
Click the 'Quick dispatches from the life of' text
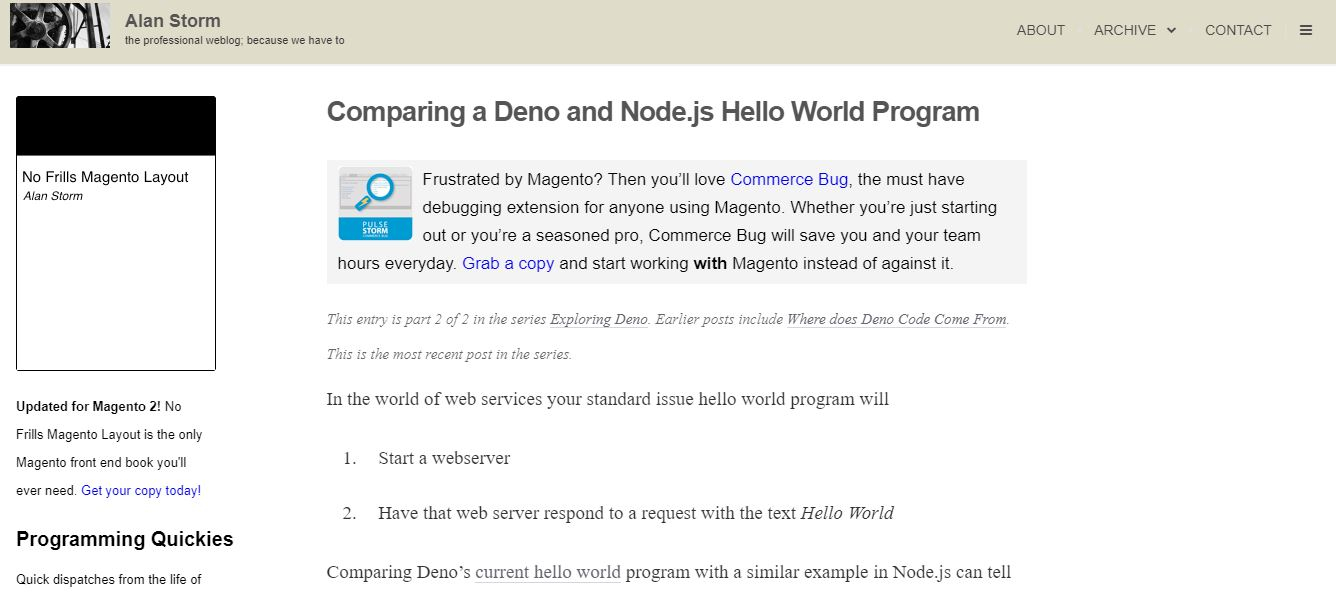coord(109,579)
